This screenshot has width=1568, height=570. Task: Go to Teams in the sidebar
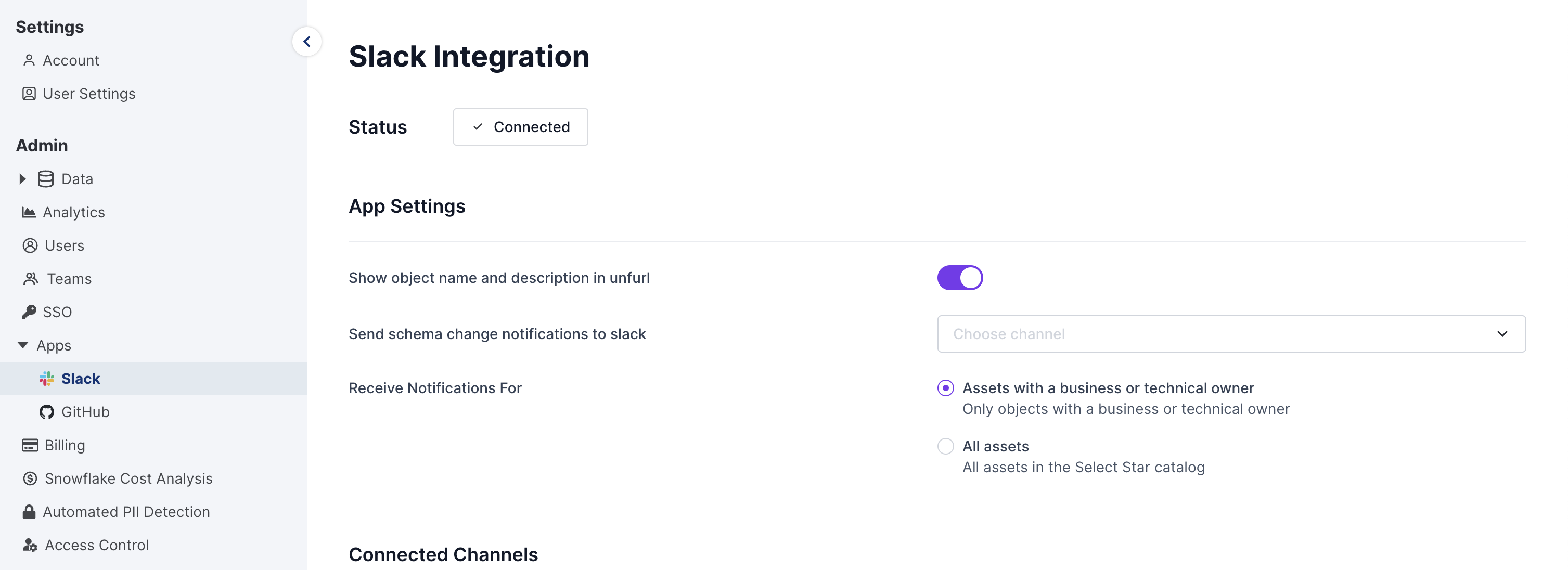coord(69,279)
